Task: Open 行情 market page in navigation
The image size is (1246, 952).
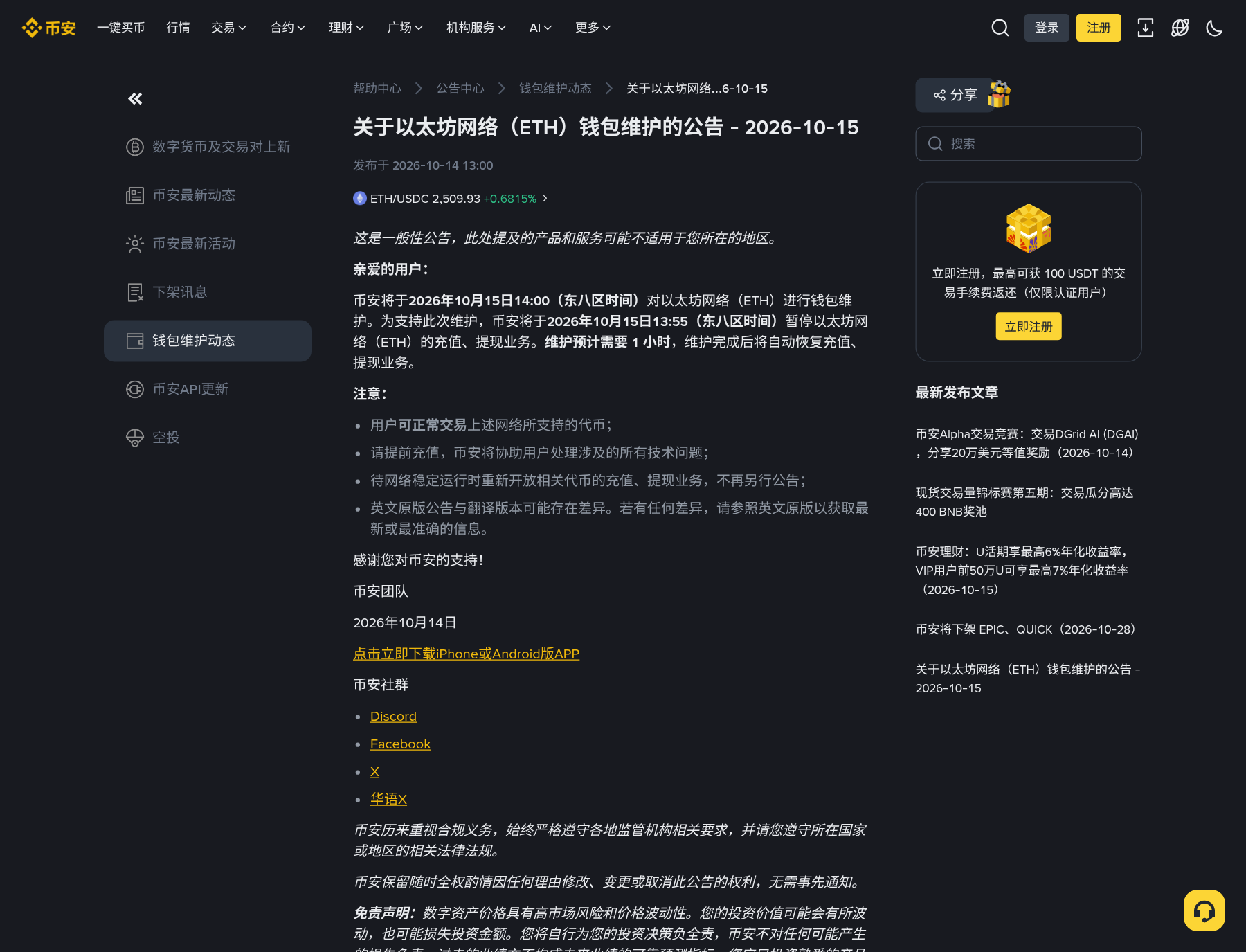Action: (x=178, y=28)
